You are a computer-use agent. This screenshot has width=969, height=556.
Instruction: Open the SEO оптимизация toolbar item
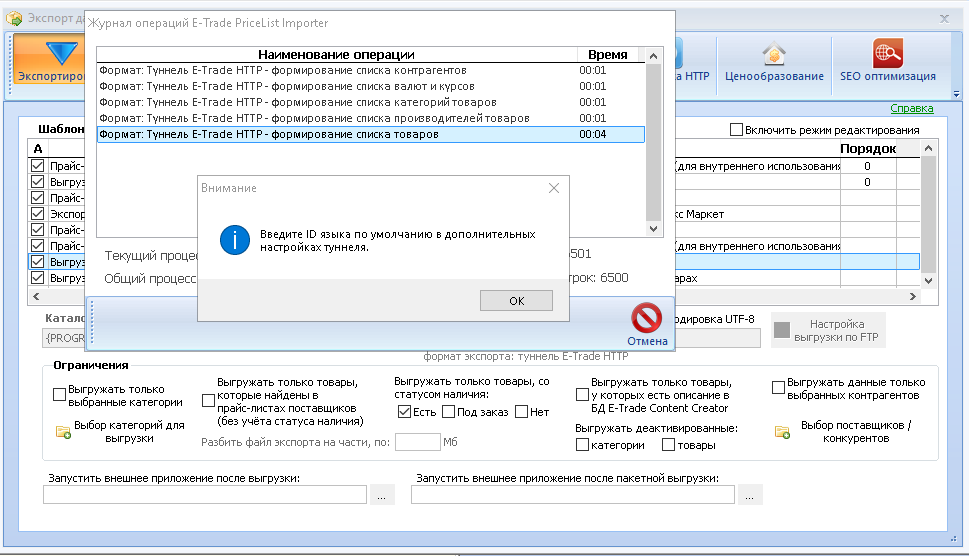coord(887,62)
